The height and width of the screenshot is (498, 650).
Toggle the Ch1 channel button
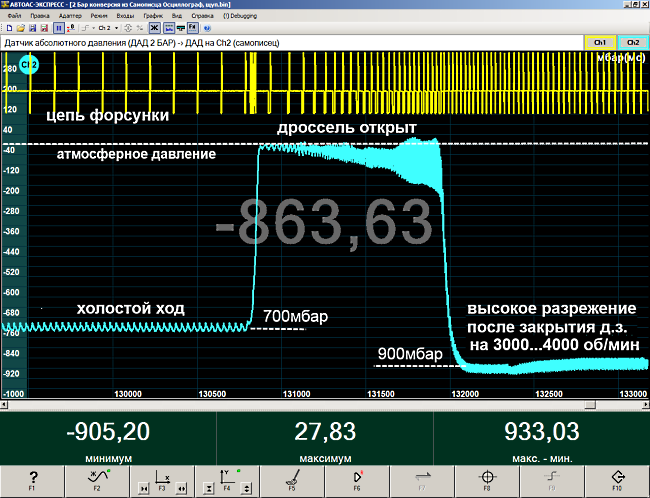pyautogui.click(x=600, y=44)
